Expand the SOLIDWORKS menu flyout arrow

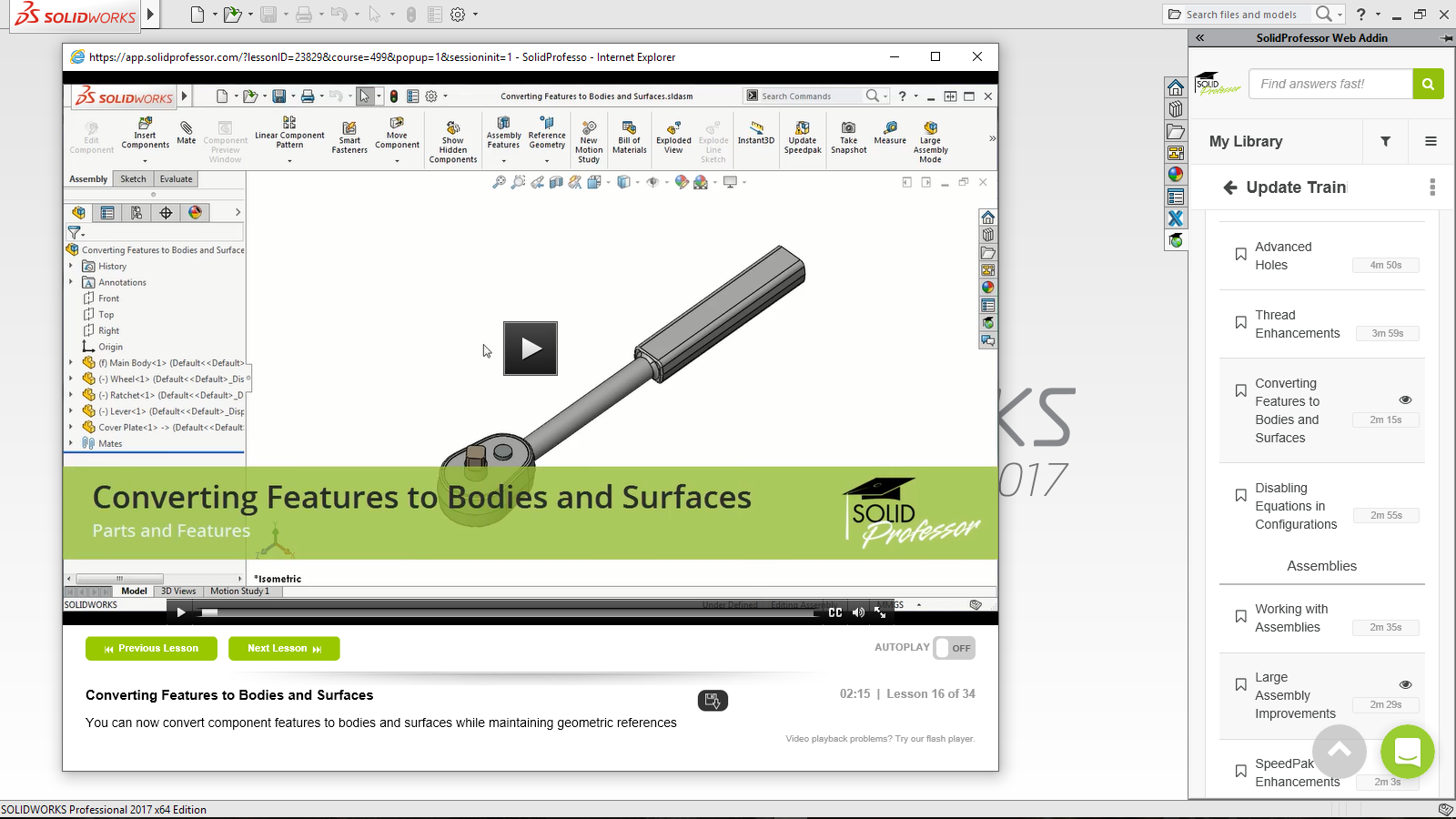click(151, 15)
